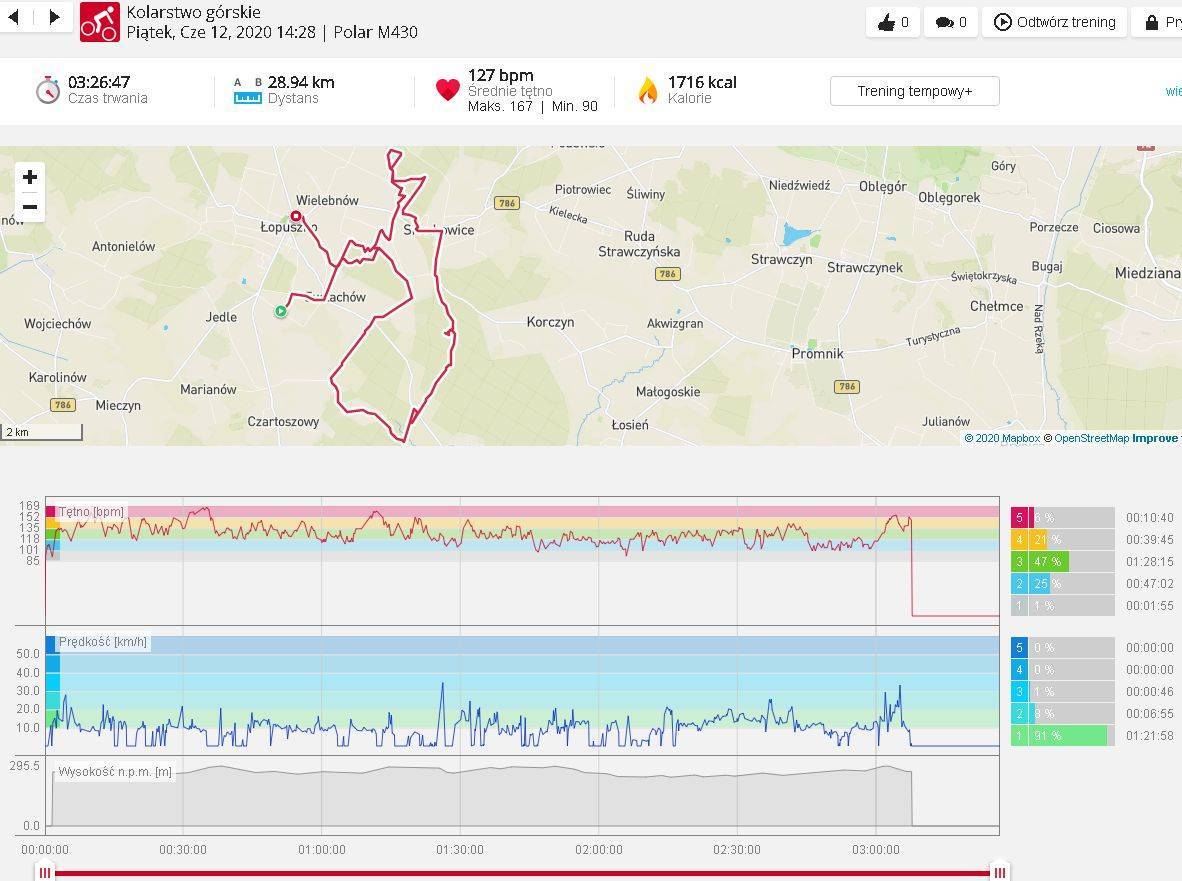Viewport: 1182px width, 881px height.
Task: Go to the next training session arrow
Action: click(54, 16)
